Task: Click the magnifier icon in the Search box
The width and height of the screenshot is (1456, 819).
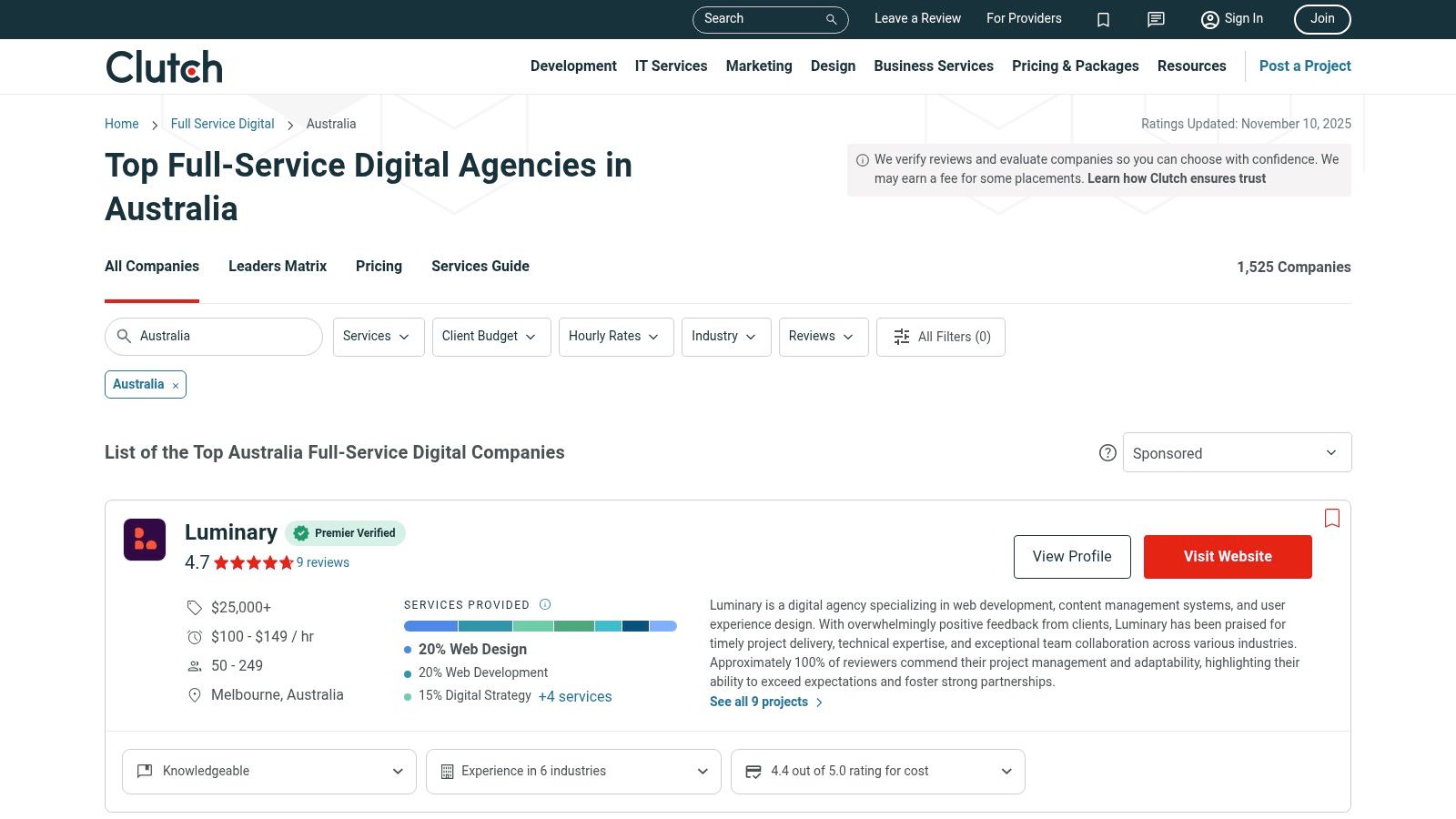Action: (x=831, y=19)
